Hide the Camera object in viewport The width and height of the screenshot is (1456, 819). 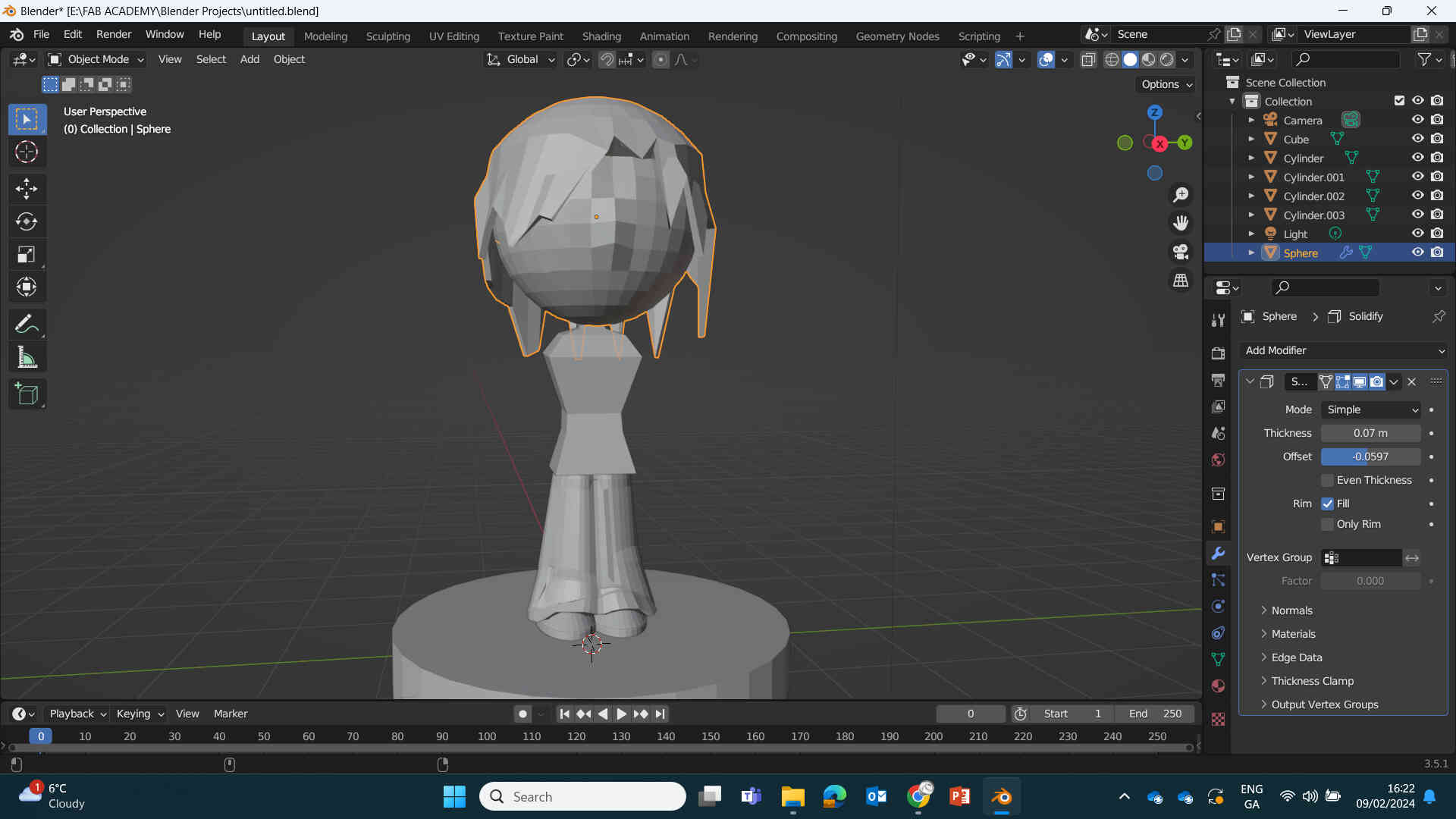(x=1417, y=120)
